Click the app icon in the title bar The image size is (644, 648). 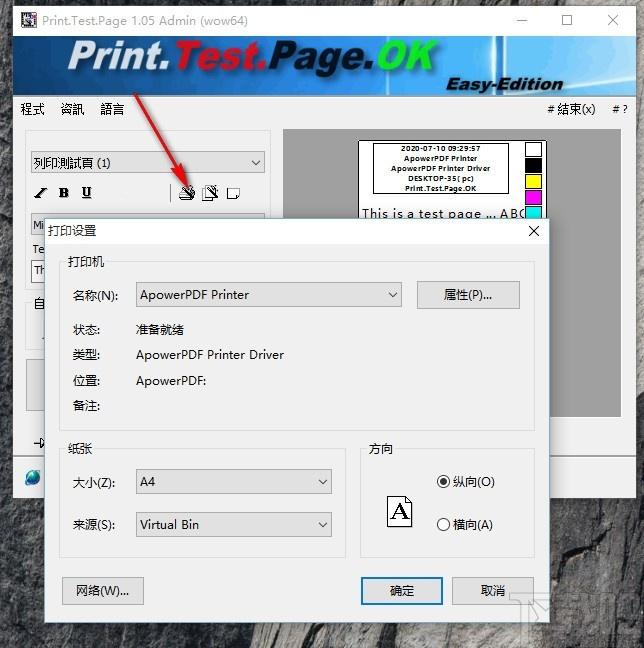(x=29, y=20)
